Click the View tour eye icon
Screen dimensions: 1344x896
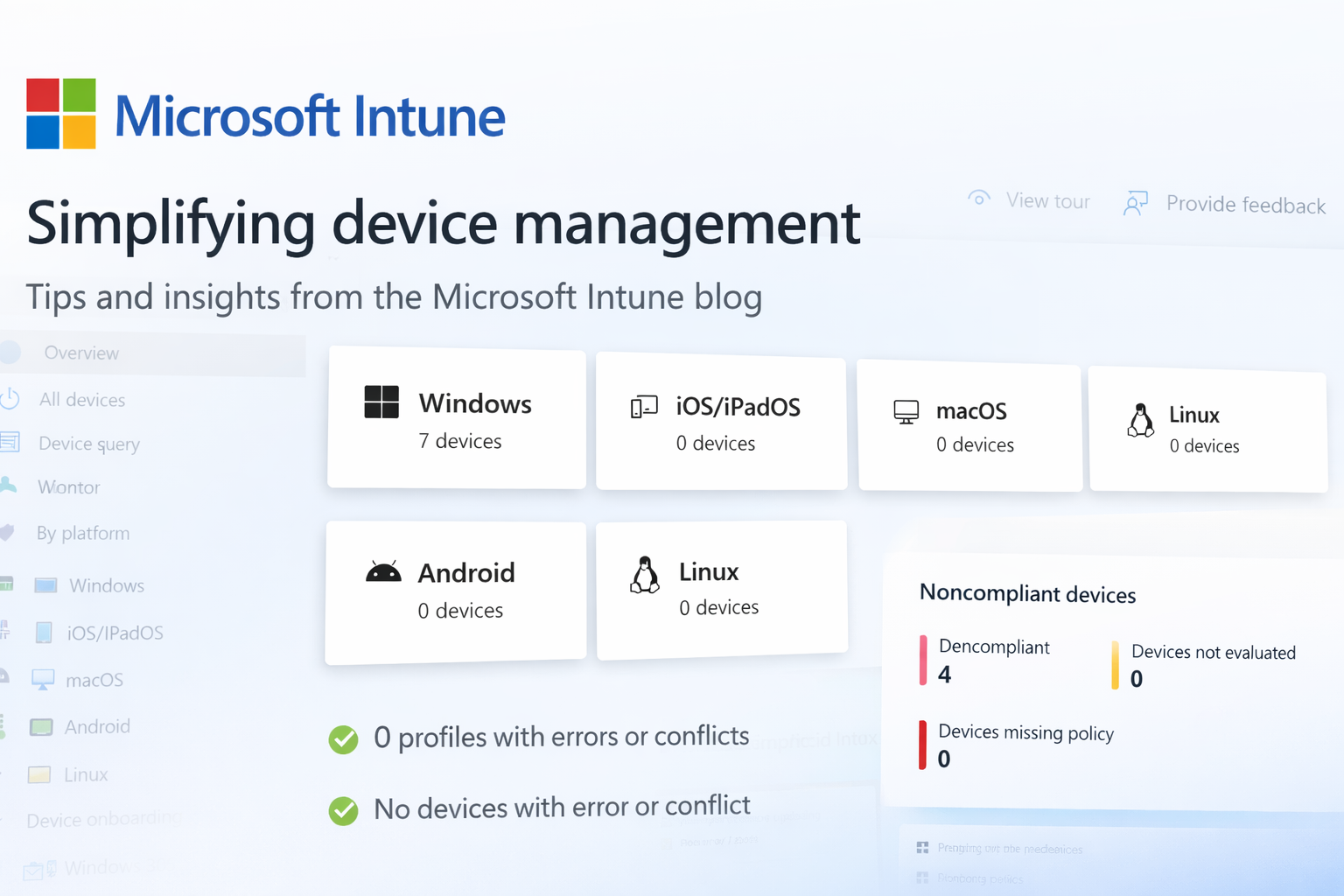[979, 199]
